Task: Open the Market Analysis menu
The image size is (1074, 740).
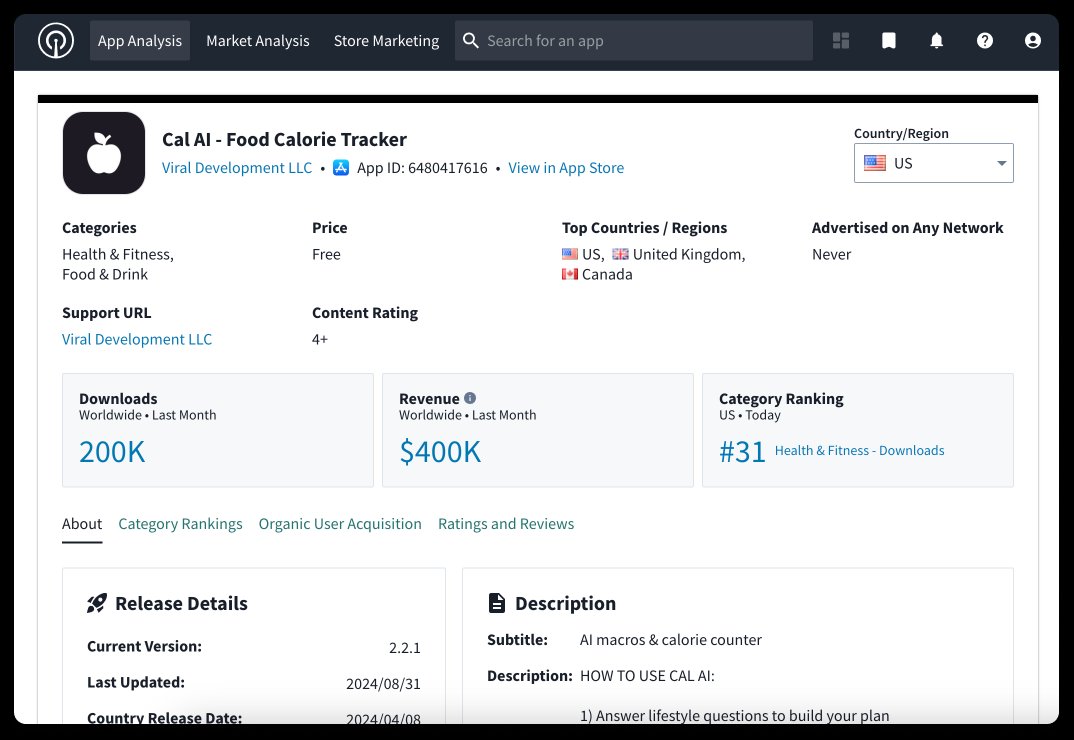Action: (258, 41)
